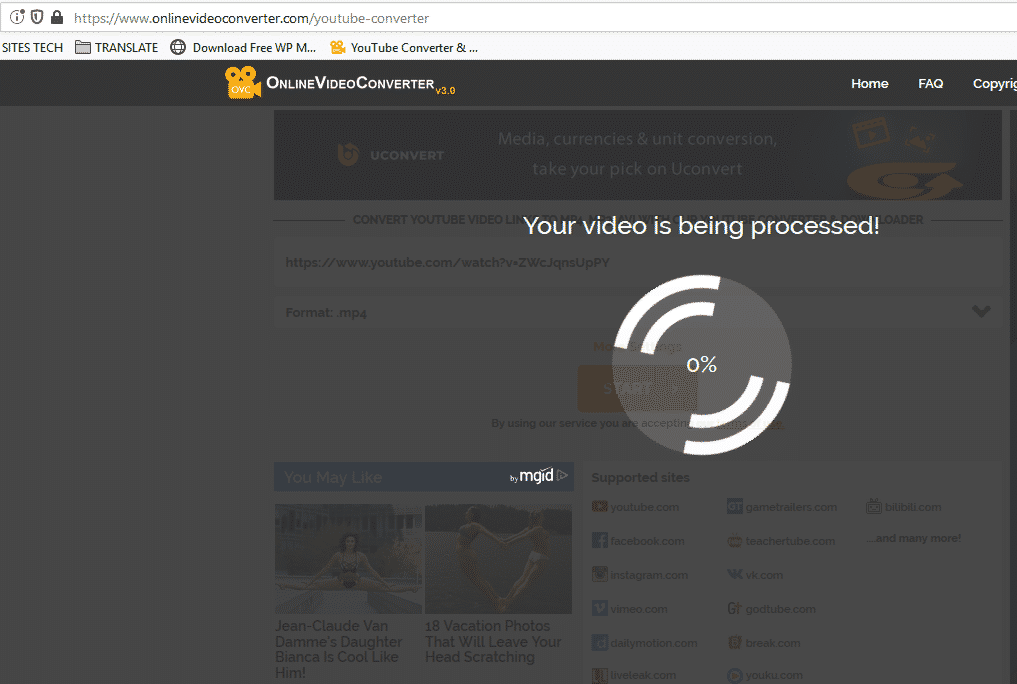The width and height of the screenshot is (1017, 684).
Task: Click the facebook.com supported site text
Action: coord(647,541)
